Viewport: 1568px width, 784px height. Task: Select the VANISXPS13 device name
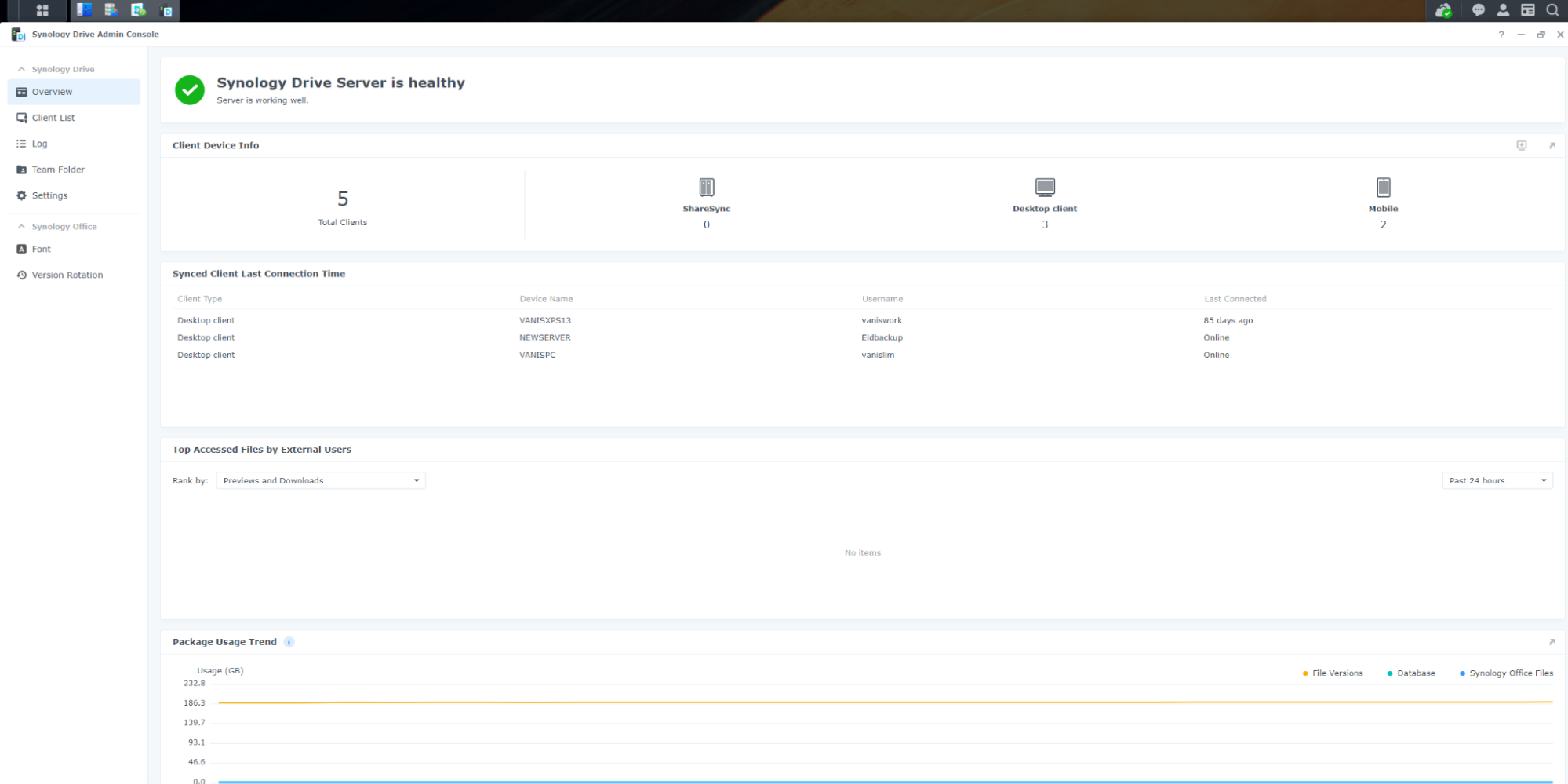pyautogui.click(x=545, y=320)
